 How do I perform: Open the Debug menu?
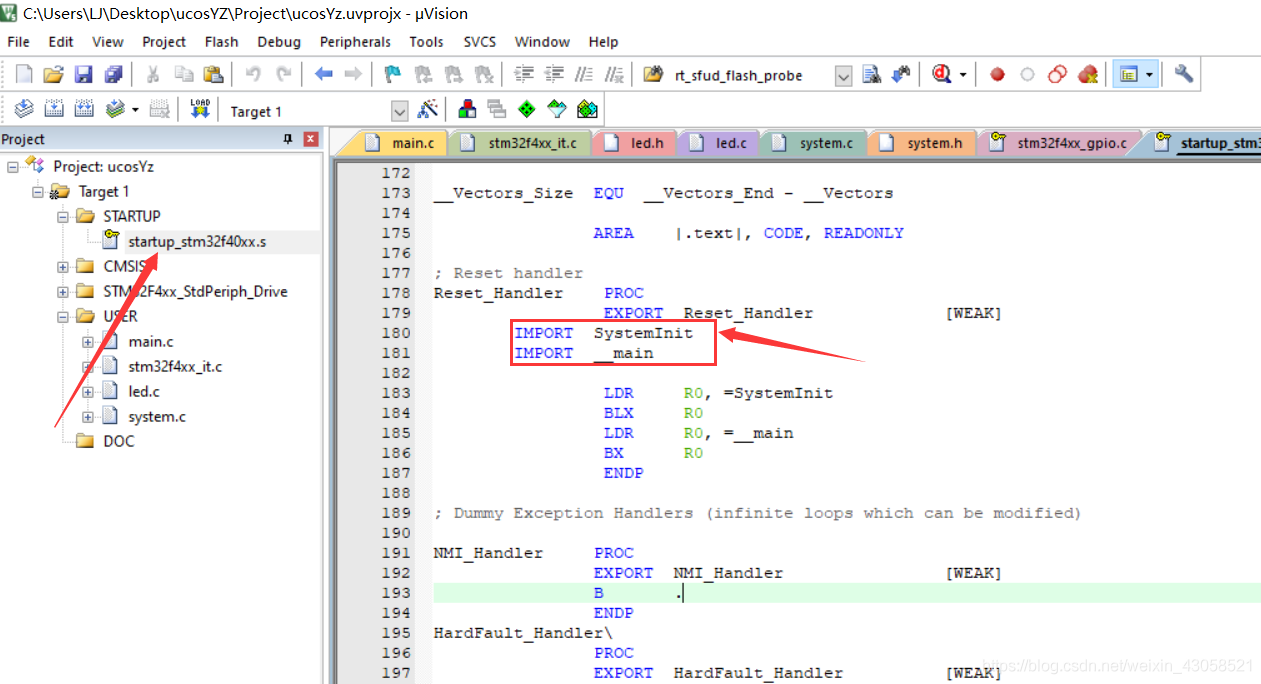click(x=279, y=42)
